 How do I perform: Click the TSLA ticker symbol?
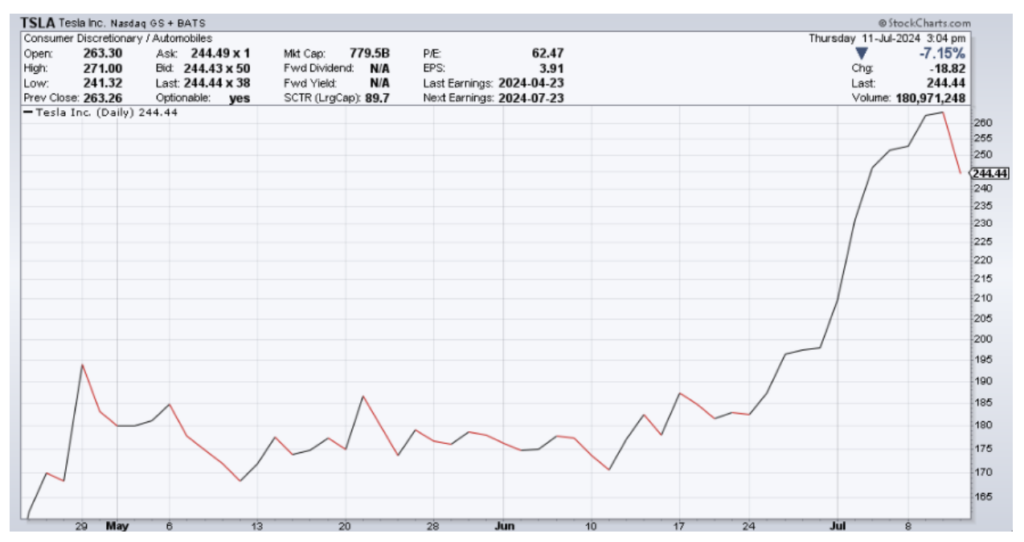[x=38, y=24]
